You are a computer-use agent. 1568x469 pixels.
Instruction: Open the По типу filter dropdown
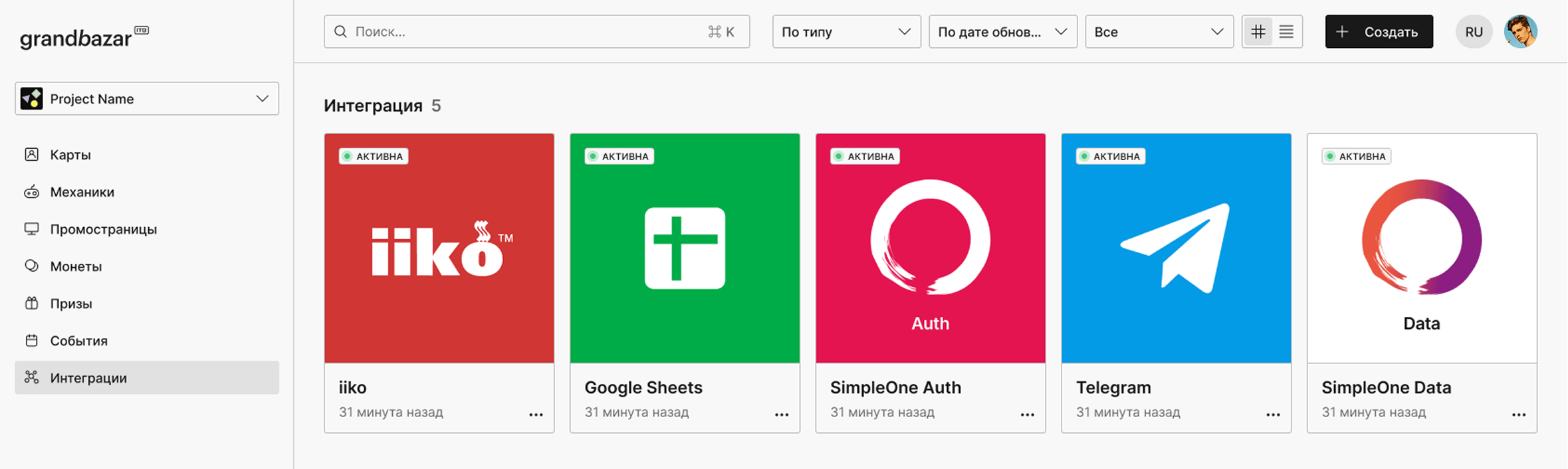[x=846, y=32]
